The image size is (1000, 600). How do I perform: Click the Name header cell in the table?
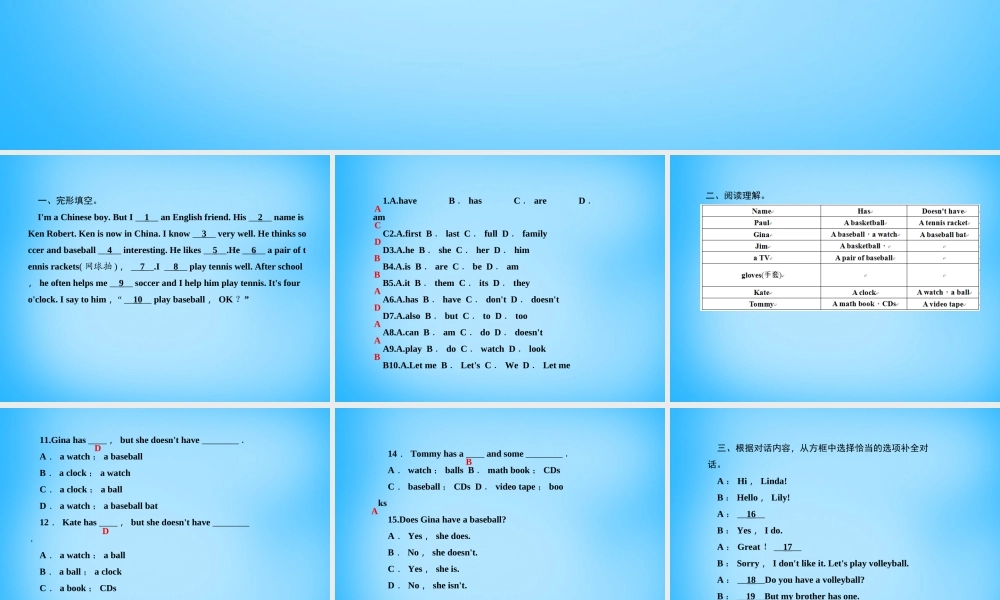coord(761,211)
